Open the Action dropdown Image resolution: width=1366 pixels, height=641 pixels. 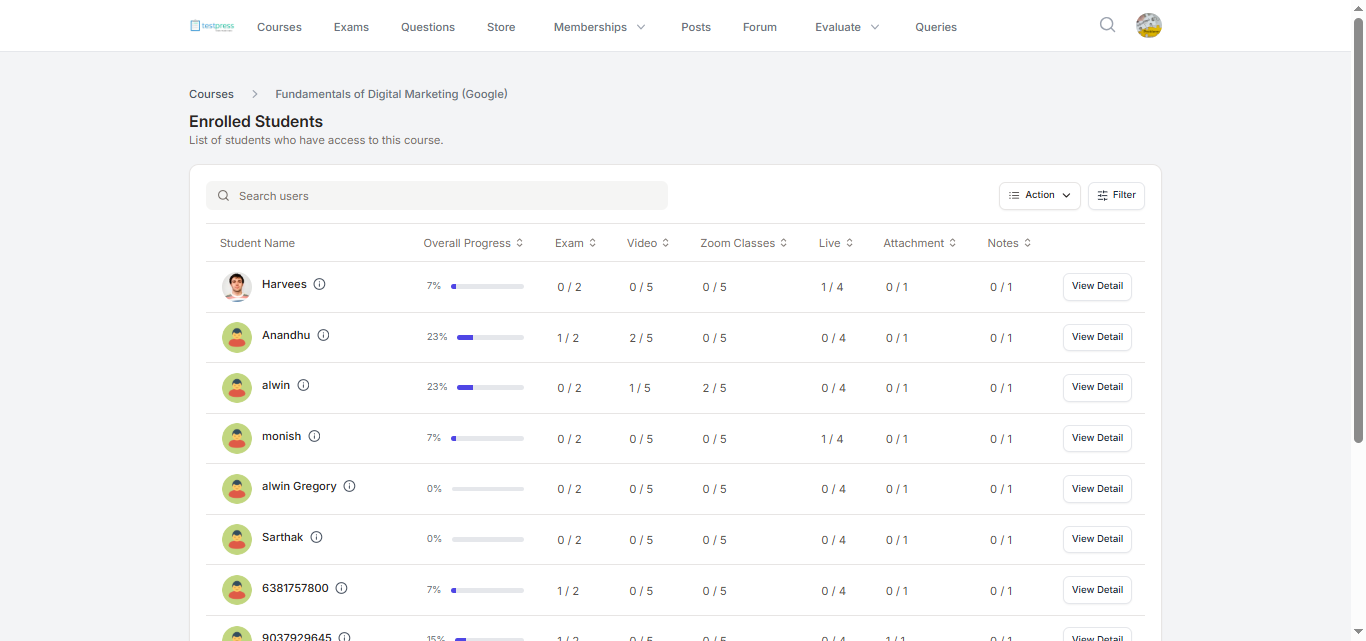pos(1039,196)
